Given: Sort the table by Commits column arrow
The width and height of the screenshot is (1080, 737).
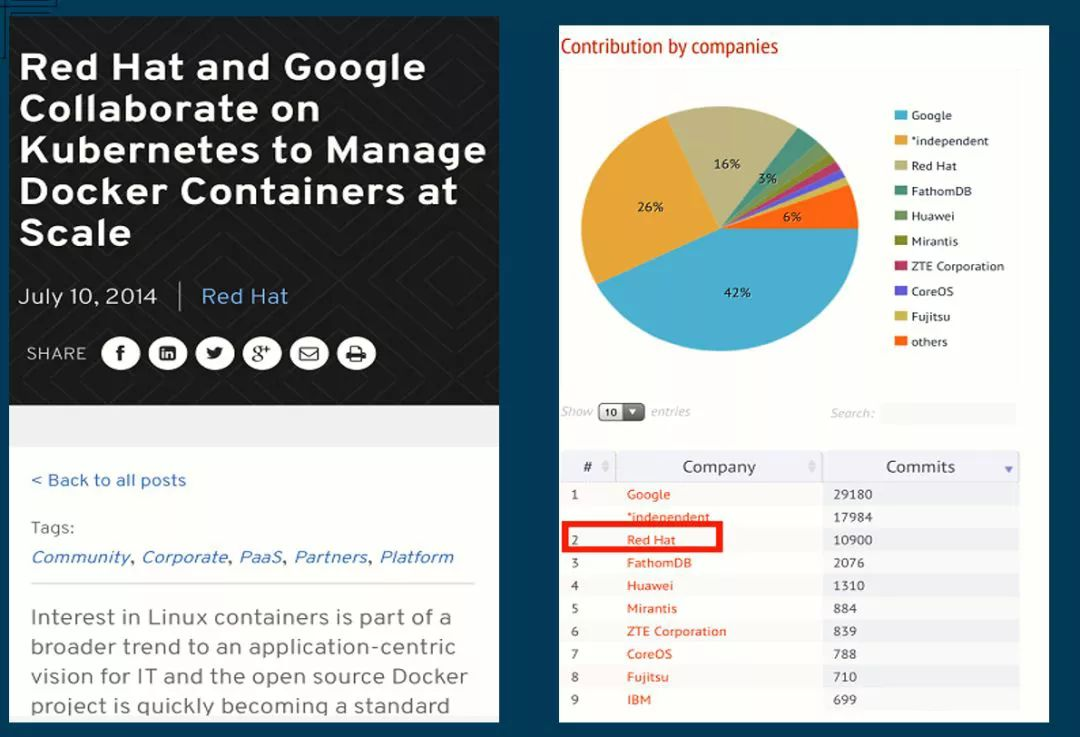Looking at the screenshot, I should [x=1009, y=468].
